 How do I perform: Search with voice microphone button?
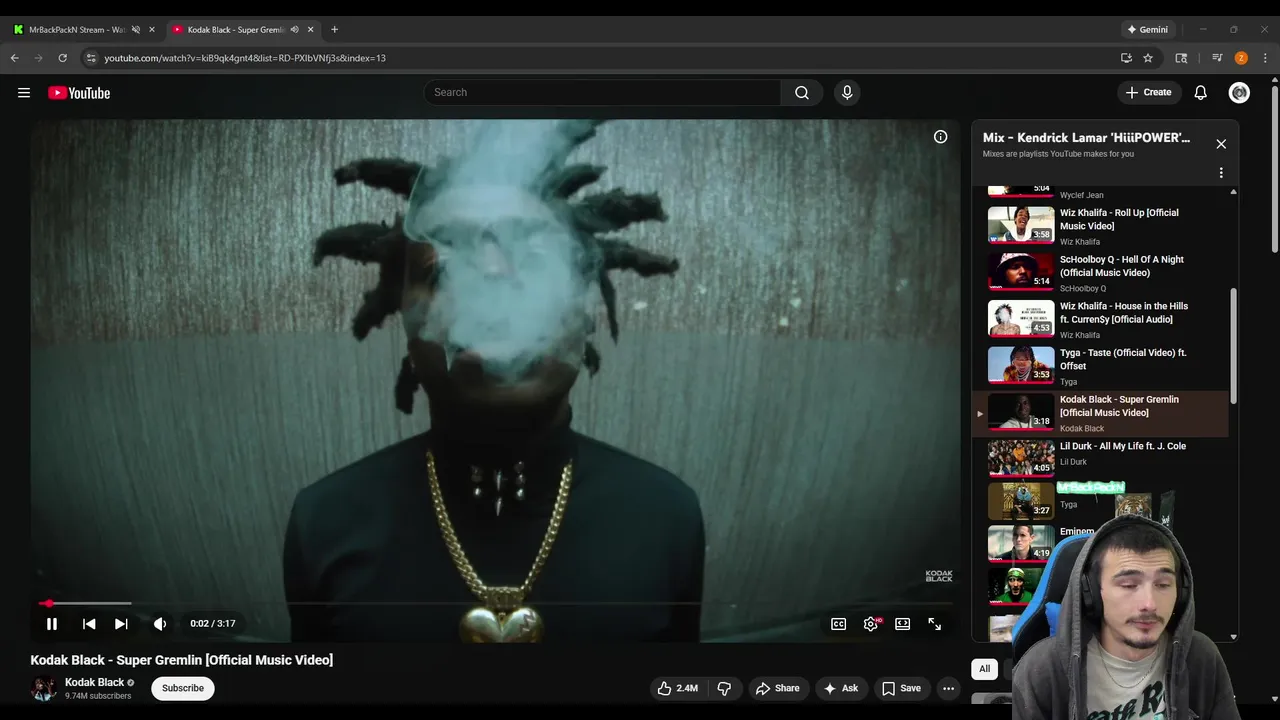coord(847,92)
